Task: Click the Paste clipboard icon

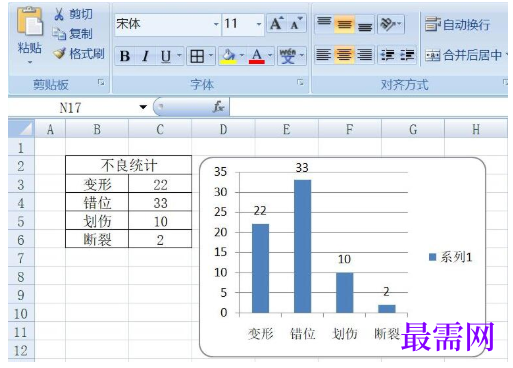Action: pyautogui.click(x=30, y=21)
